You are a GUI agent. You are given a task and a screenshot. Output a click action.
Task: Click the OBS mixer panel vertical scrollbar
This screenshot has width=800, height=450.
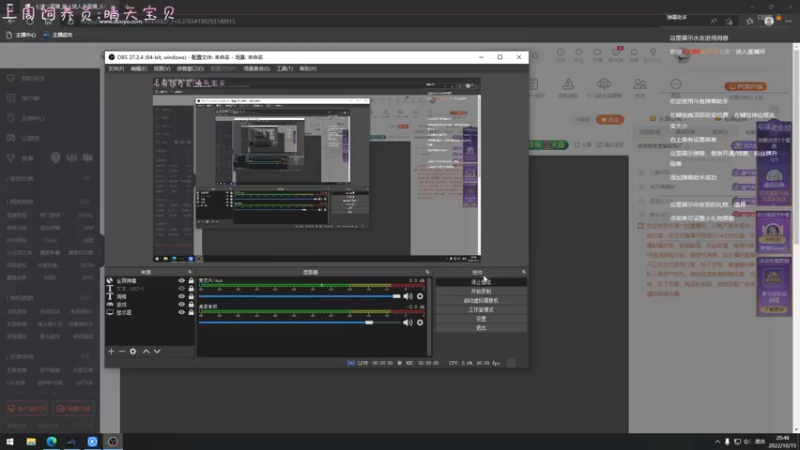coord(429,316)
